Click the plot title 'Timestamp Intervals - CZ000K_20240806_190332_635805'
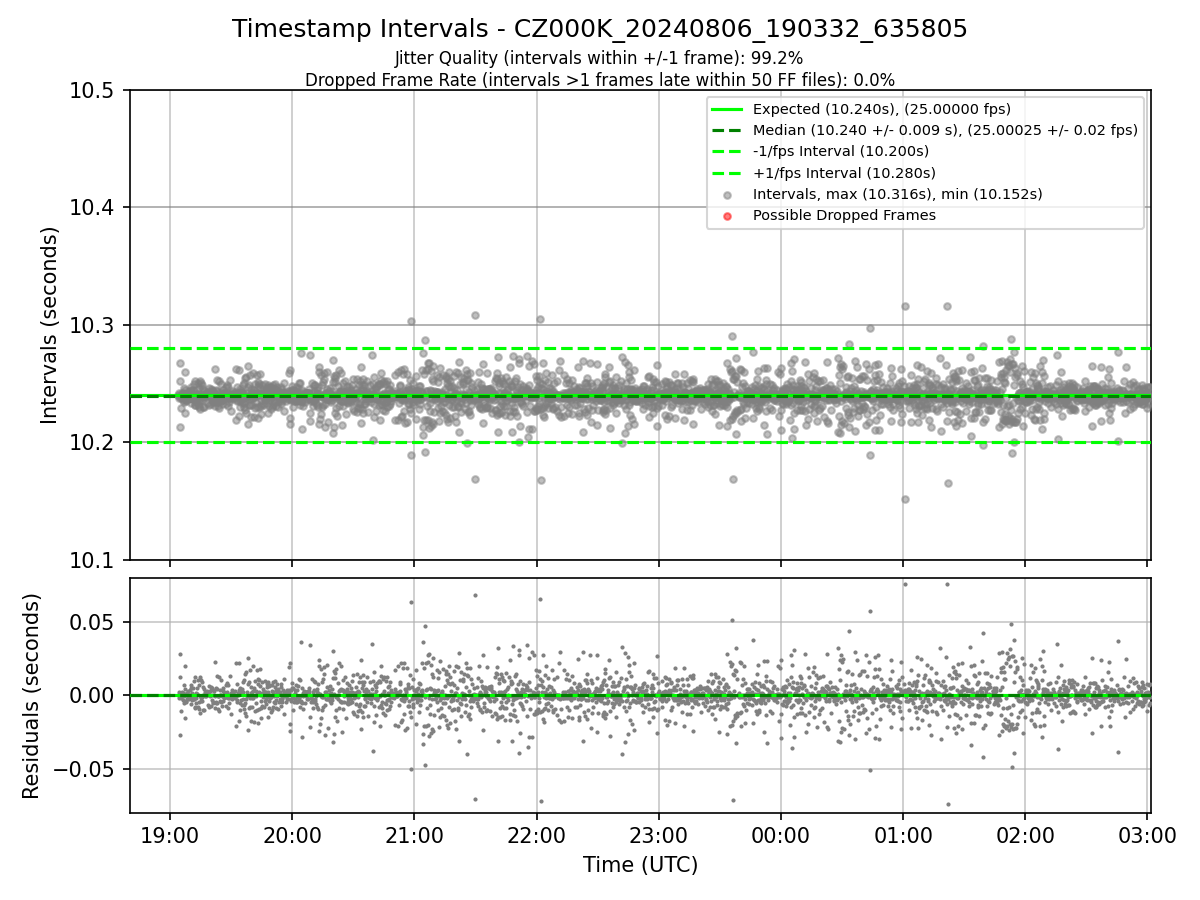This screenshot has height=900, width=1200. coord(599,29)
